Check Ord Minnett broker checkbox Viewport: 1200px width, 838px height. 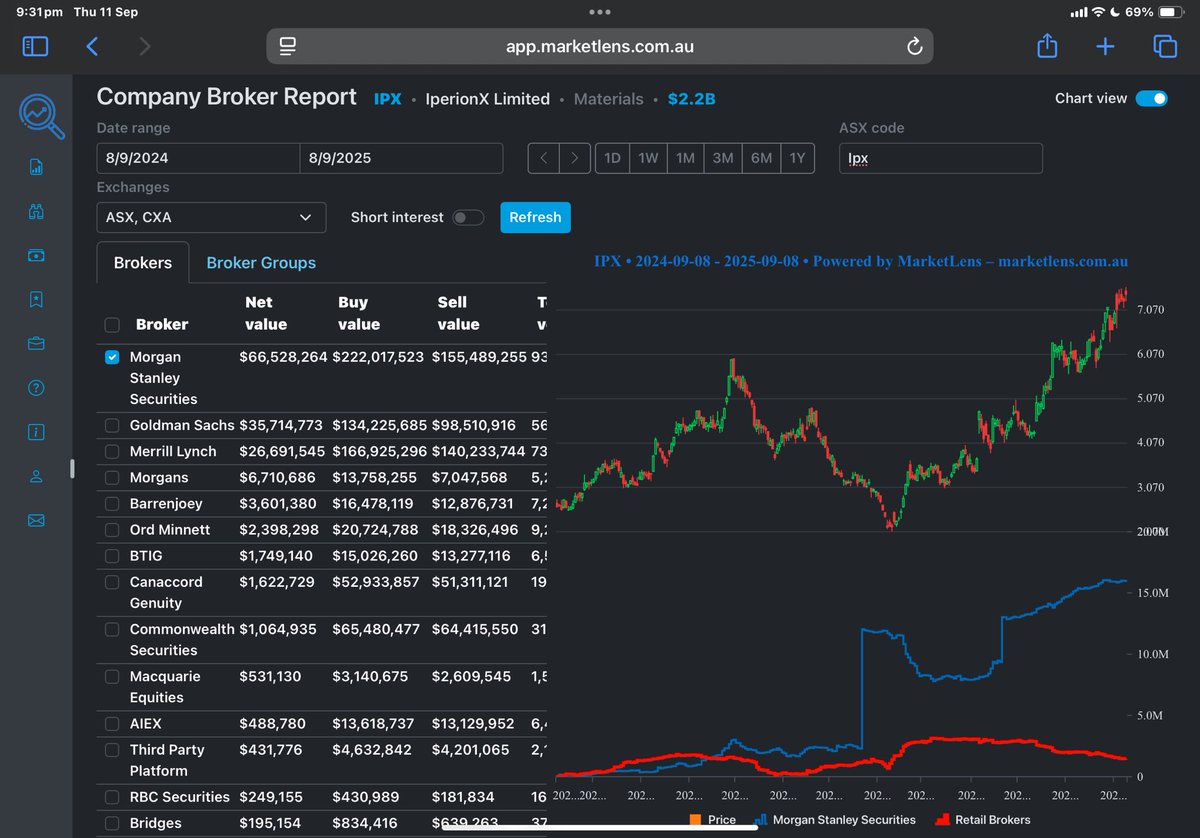coord(112,529)
